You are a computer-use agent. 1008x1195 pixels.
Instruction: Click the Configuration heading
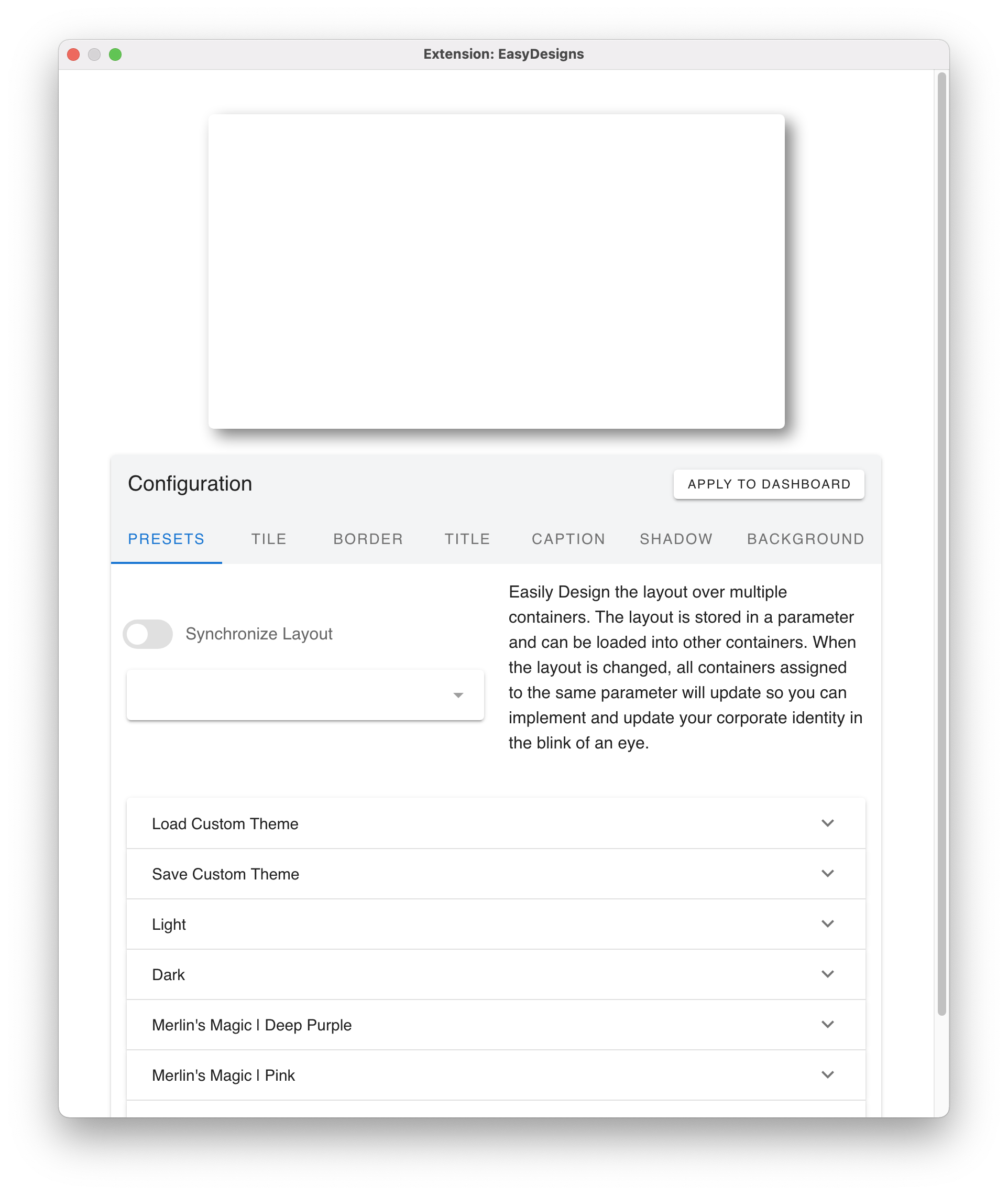pos(190,484)
